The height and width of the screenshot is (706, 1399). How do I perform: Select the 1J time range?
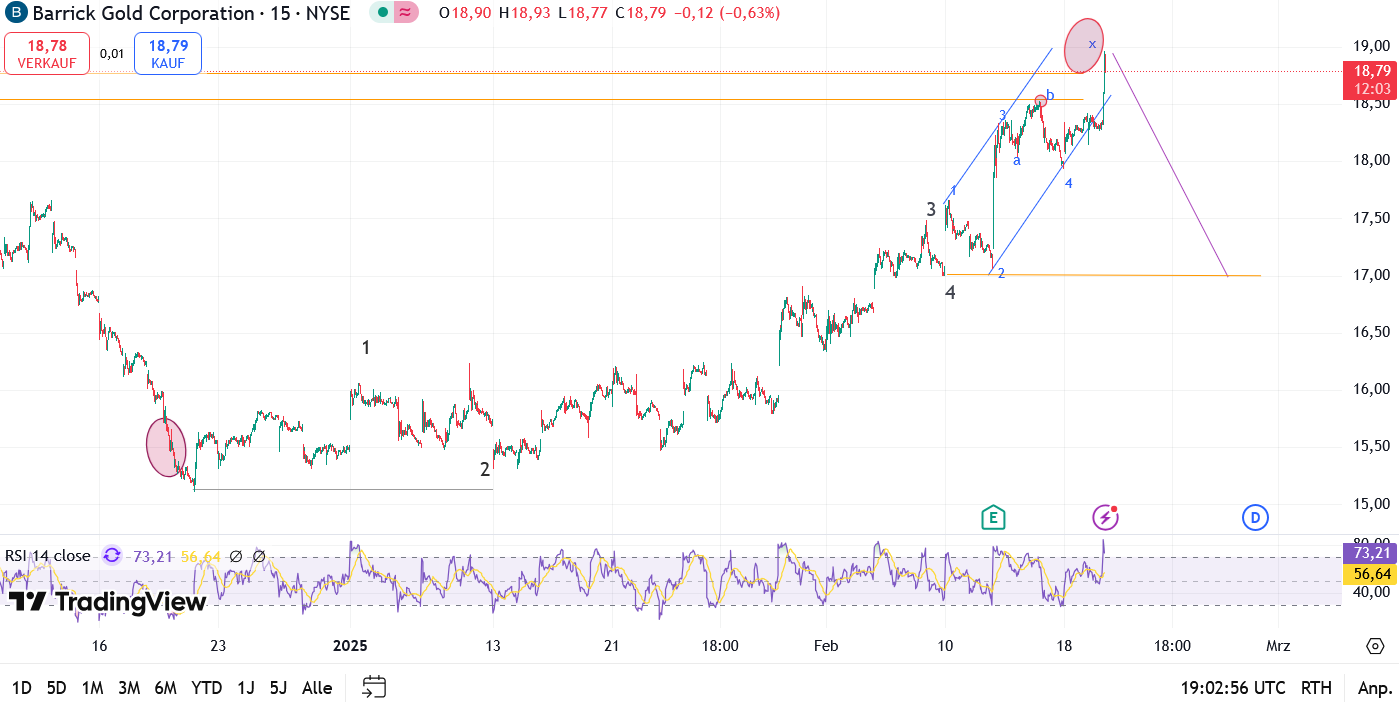[245, 688]
